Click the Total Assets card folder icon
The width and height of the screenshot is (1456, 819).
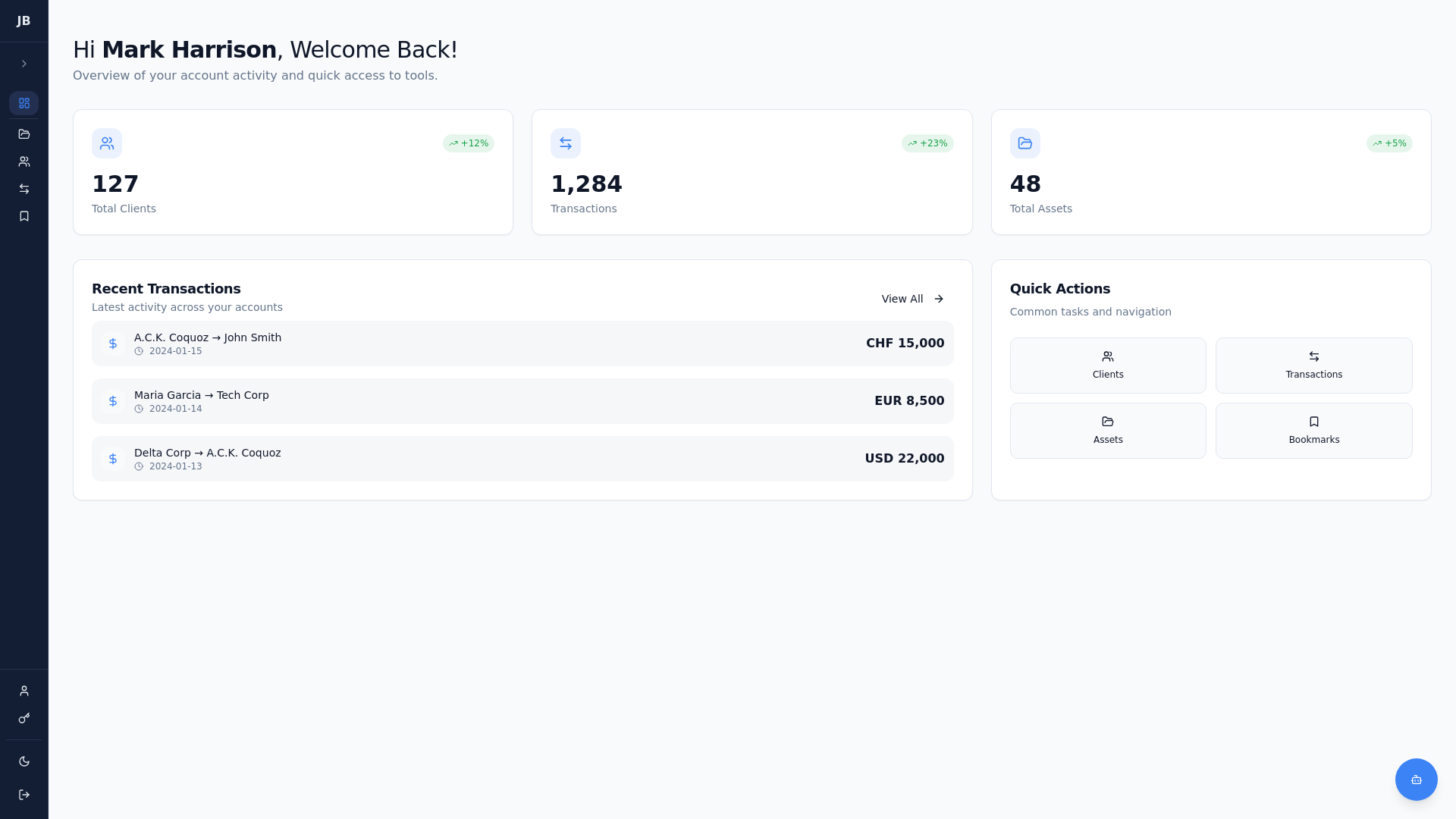coord(1025,143)
